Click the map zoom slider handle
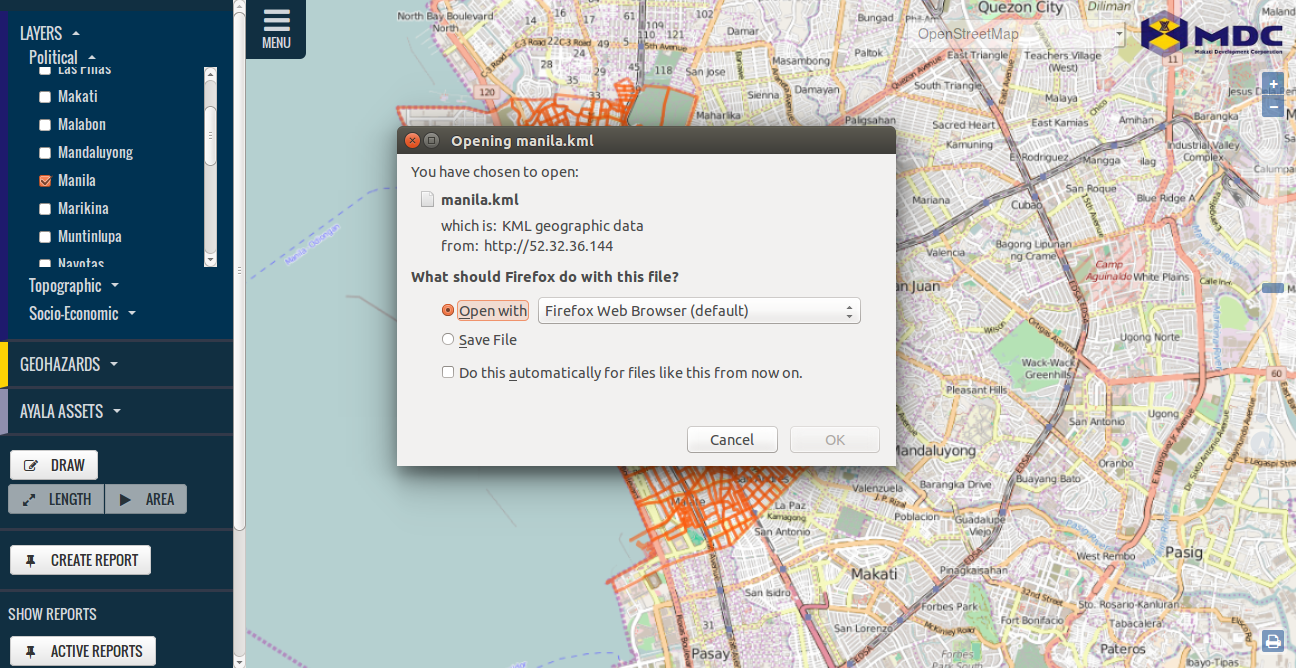This screenshot has width=1296, height=668. pos(1273,288)
